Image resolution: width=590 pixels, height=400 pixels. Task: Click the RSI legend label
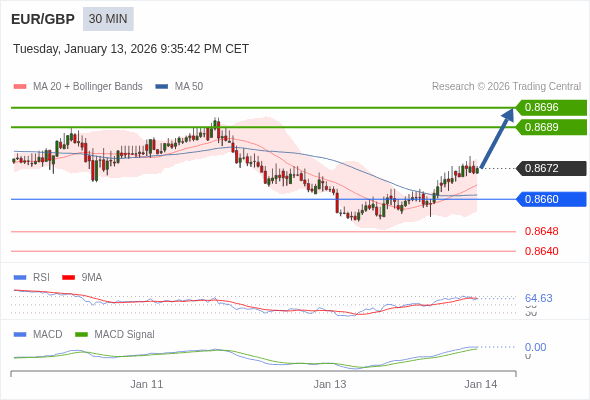click(41, 278)
